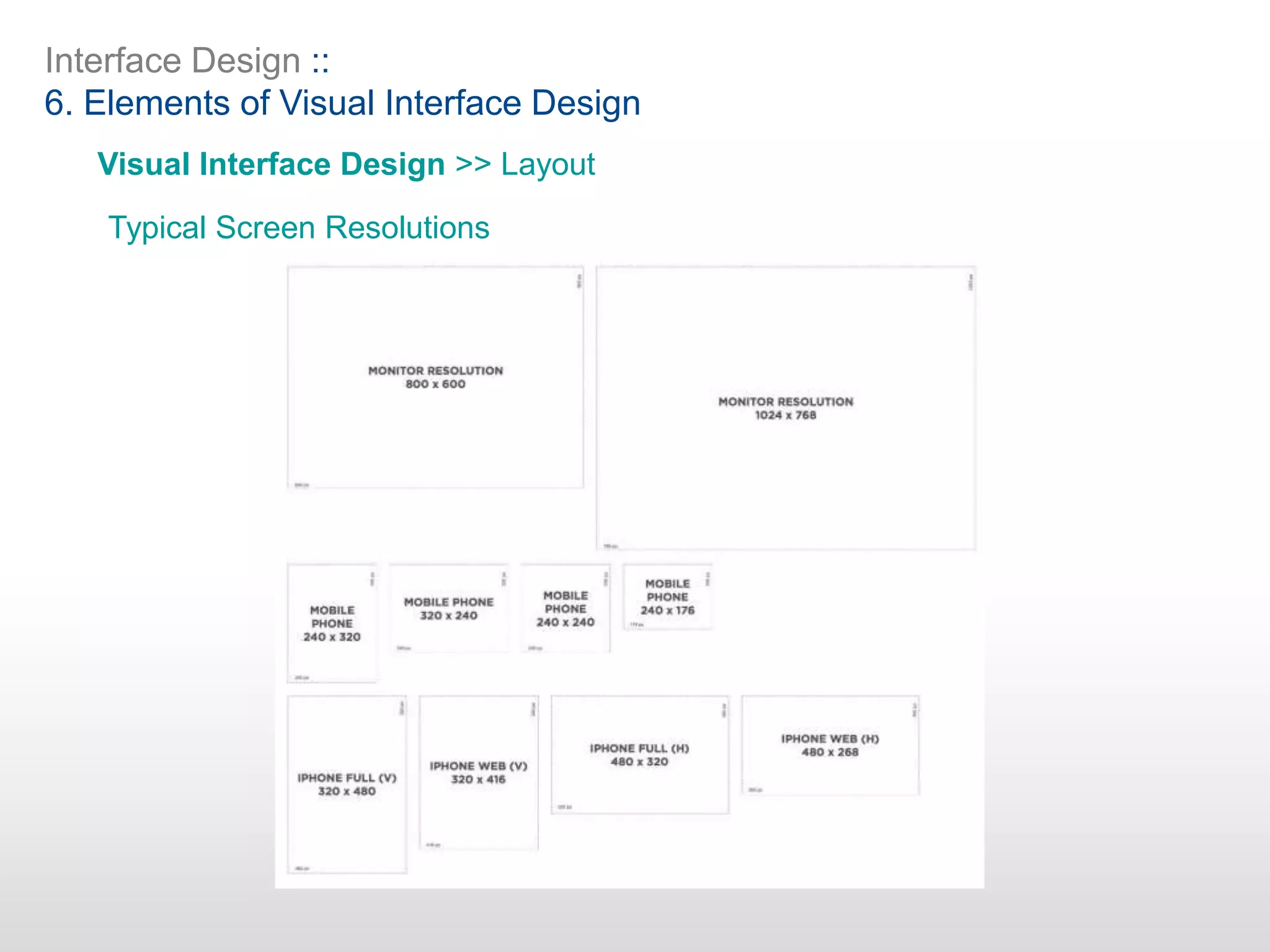Click '6. Elements of Visual Interface Design' title
1270x952 pixels.
(342, 103)
